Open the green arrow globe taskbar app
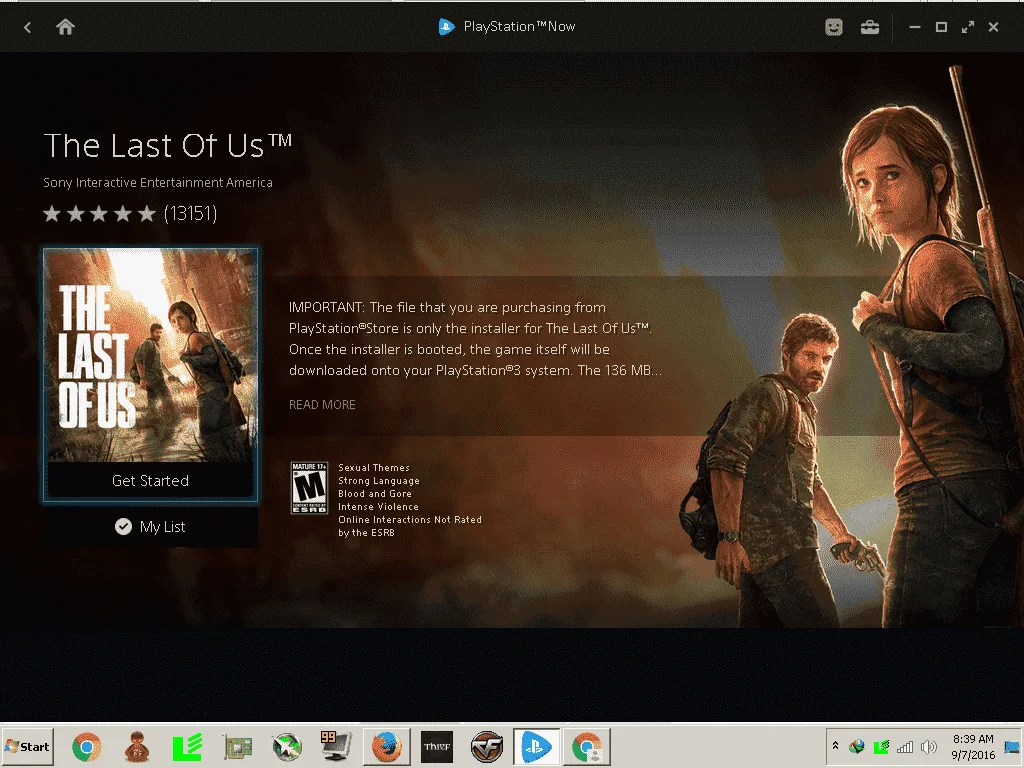 click(x=287, y=747)
